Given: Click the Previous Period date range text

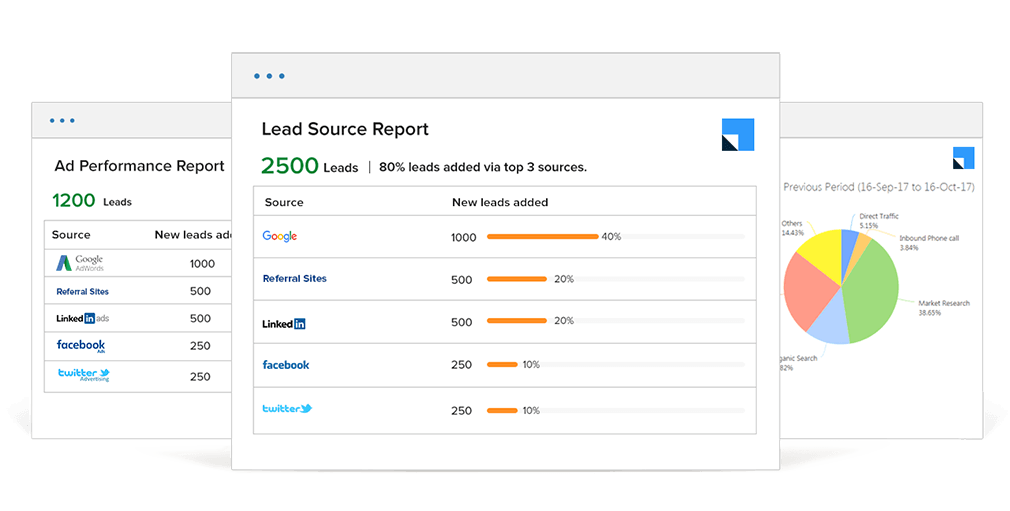Looking at the screenshot, I should [879, 187].
